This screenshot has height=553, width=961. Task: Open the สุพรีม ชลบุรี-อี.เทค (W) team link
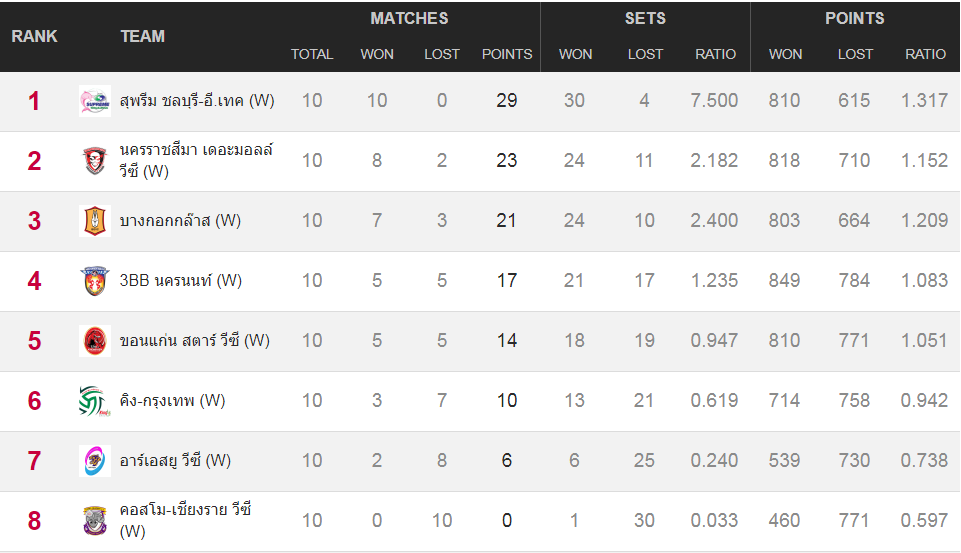(196, 101)
